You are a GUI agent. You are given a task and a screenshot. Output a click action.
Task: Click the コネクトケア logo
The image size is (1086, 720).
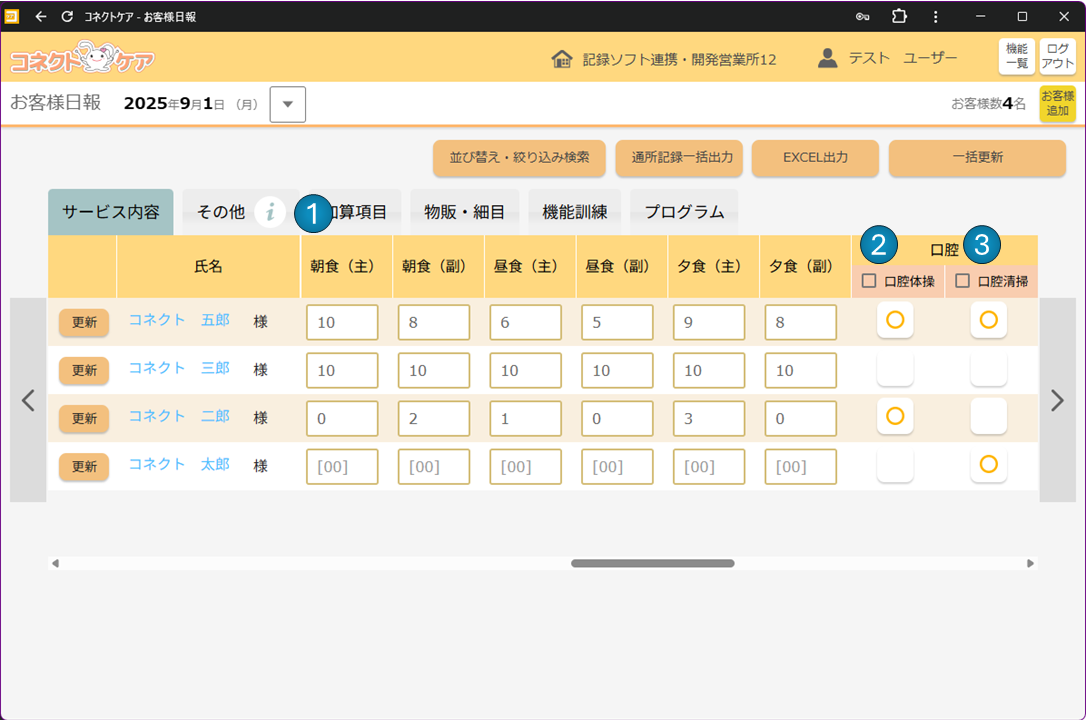click(82, 59)
